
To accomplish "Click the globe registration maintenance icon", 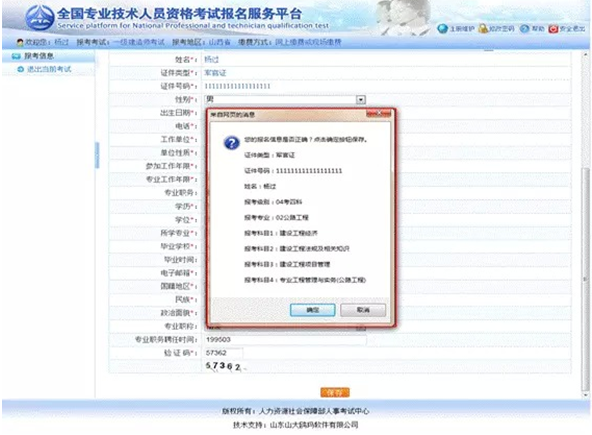I will 442,29.
